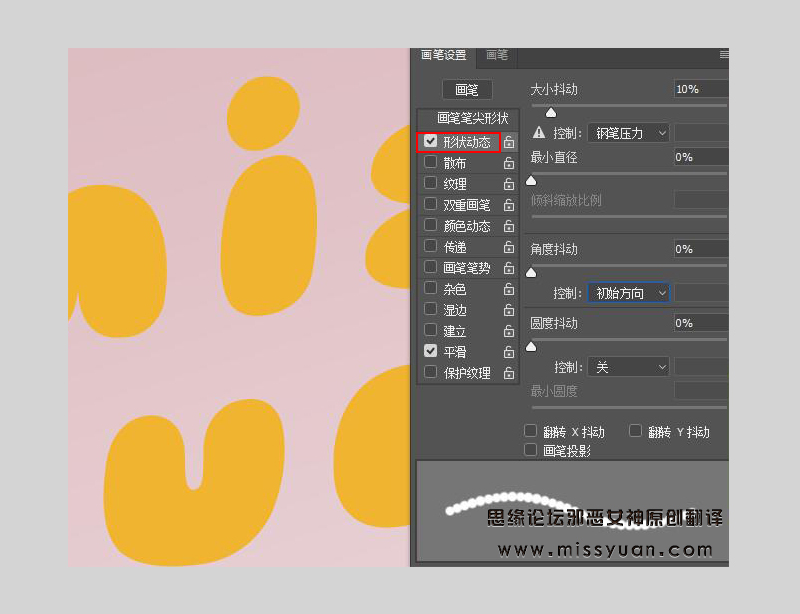Open the 钢笔压力 control dropdown
The image size is (800, 614).
(x=629, y=132)
